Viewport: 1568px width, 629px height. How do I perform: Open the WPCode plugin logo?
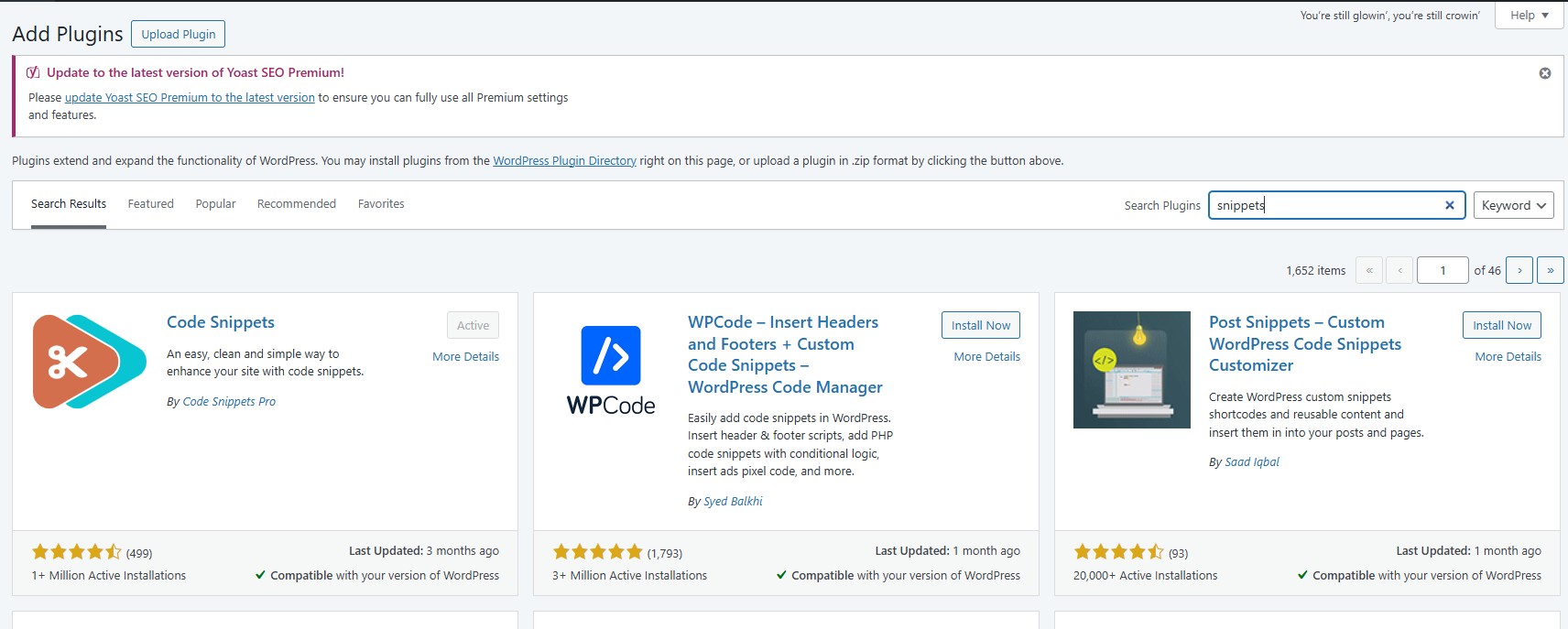click(611, 370)
